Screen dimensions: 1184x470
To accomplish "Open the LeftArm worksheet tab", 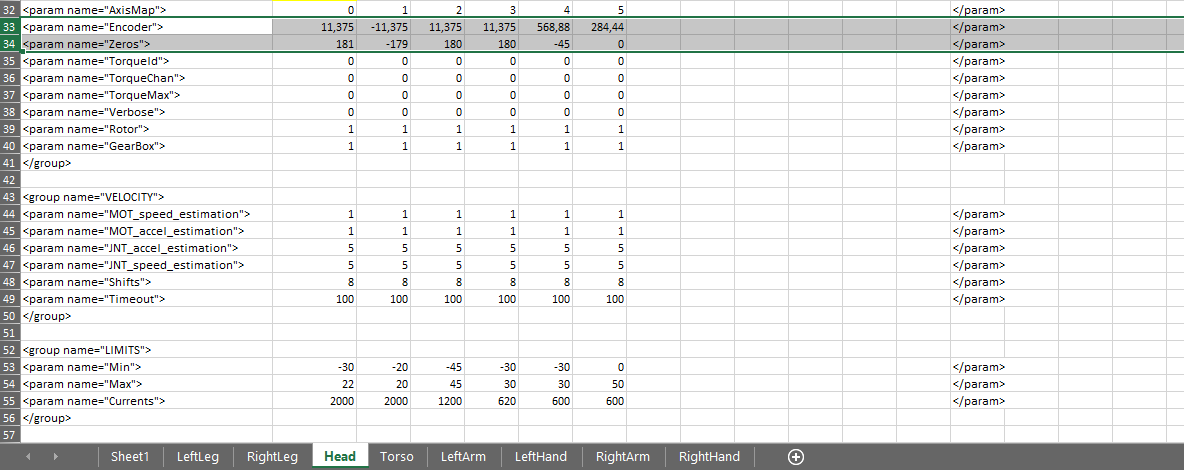I will click(x=463, y=457).
